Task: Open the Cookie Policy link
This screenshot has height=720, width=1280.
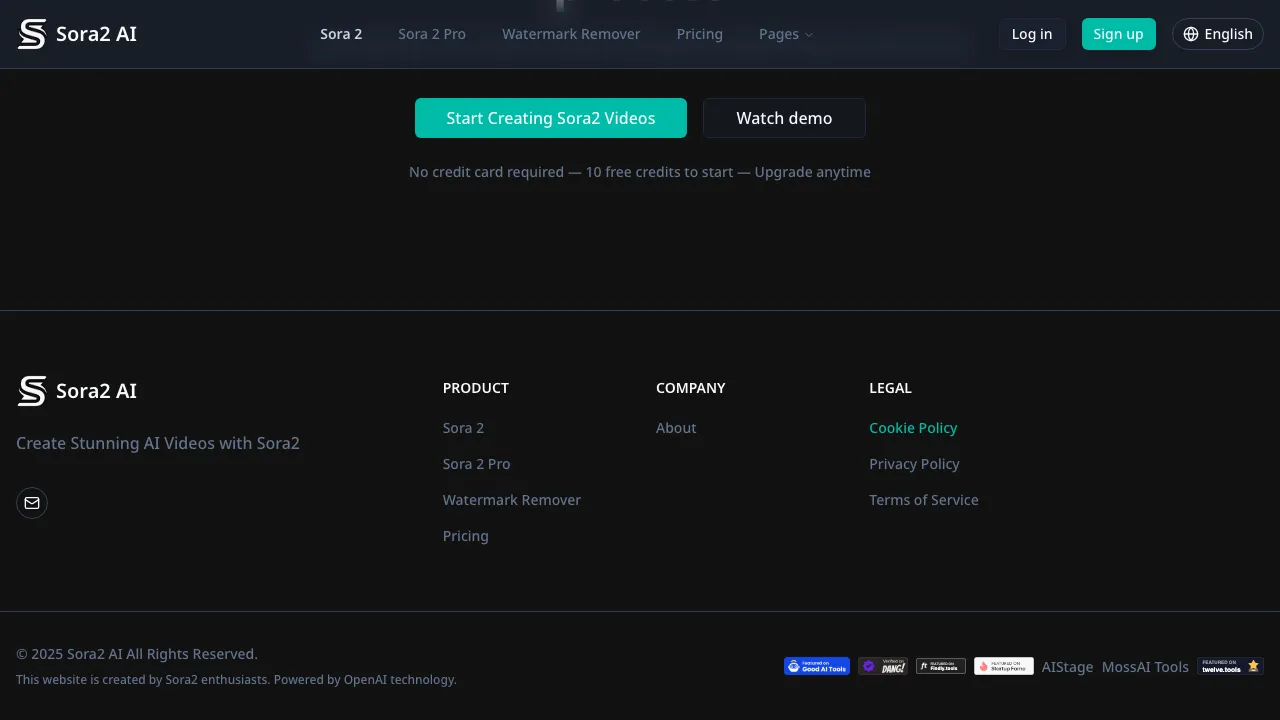Action: [x=913, y=428]
